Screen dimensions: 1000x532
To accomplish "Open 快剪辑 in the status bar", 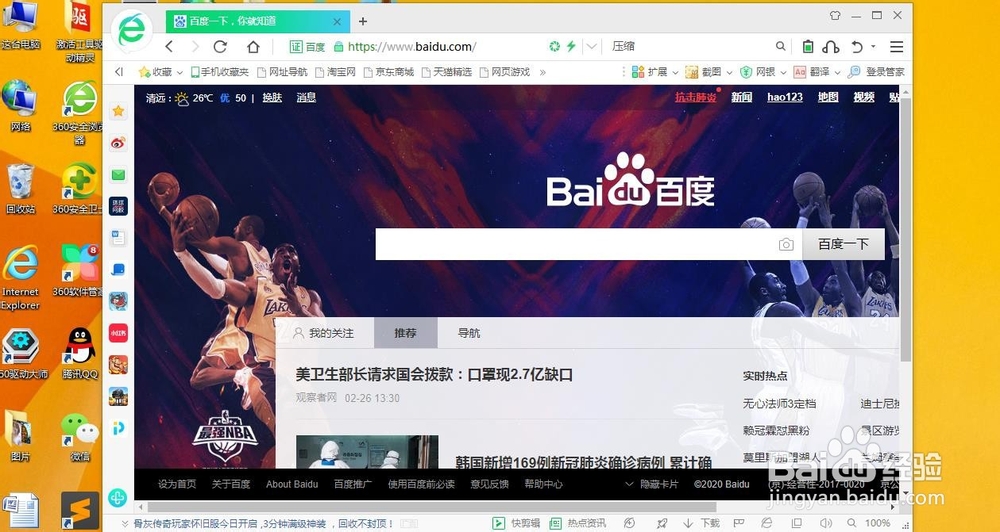I will pos(516,523).
